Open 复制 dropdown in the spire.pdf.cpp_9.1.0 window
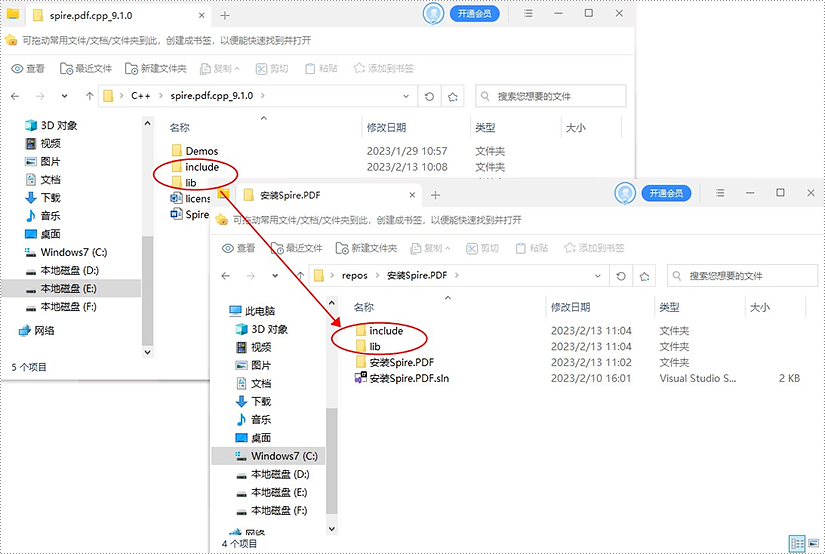The image size is (825, 554). pyautogui.click(x=220, y=68)
